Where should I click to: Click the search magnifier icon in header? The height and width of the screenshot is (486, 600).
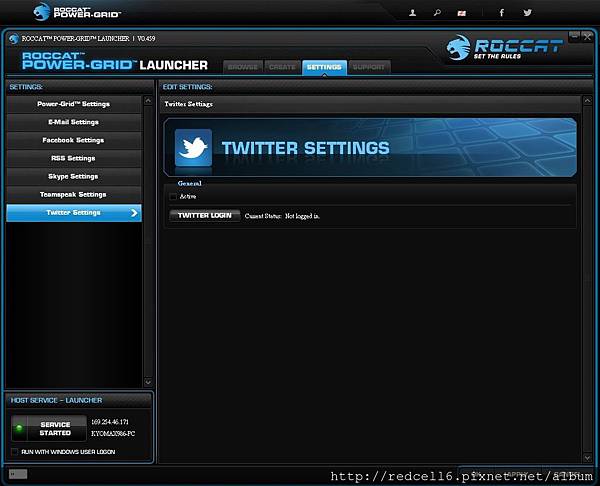(x=437, y=13)
